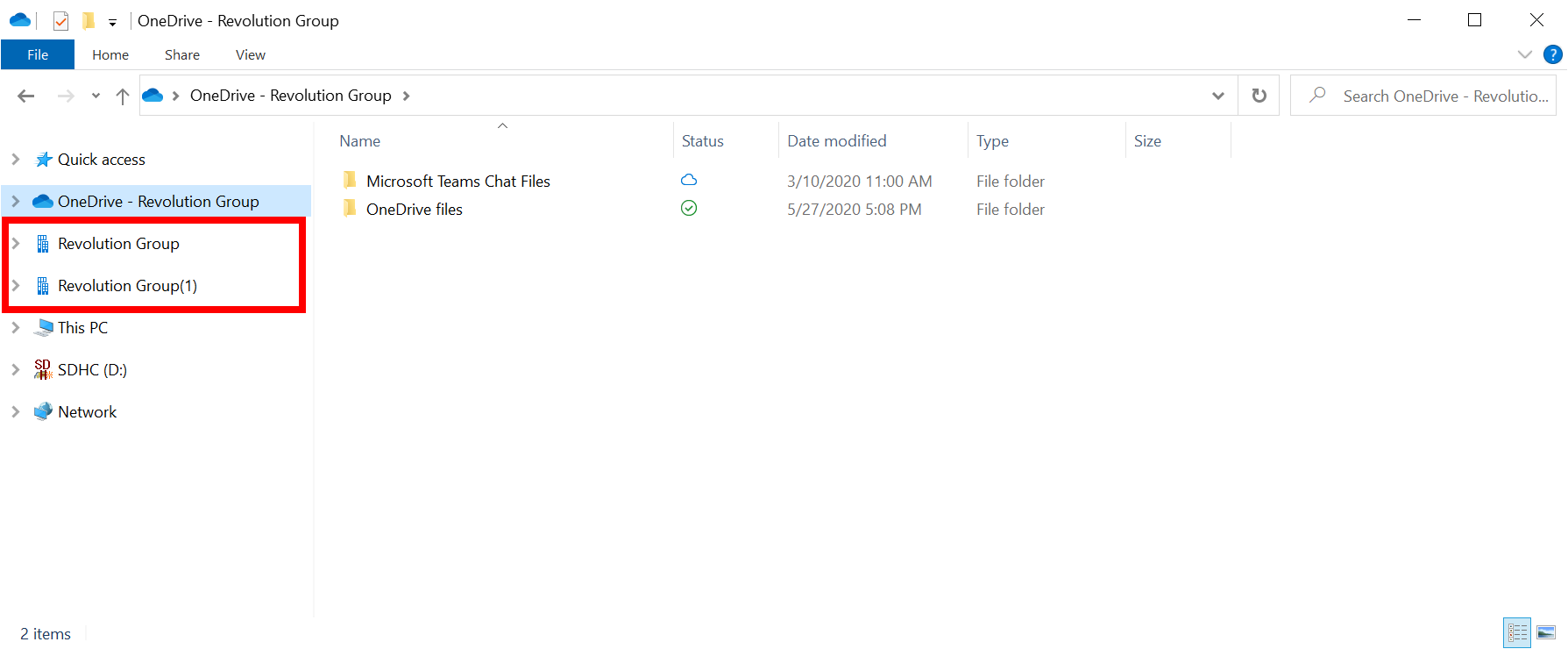Screen dimensions: 1568x649
Task: Expand the Network tree node
Action: point(15,411)
